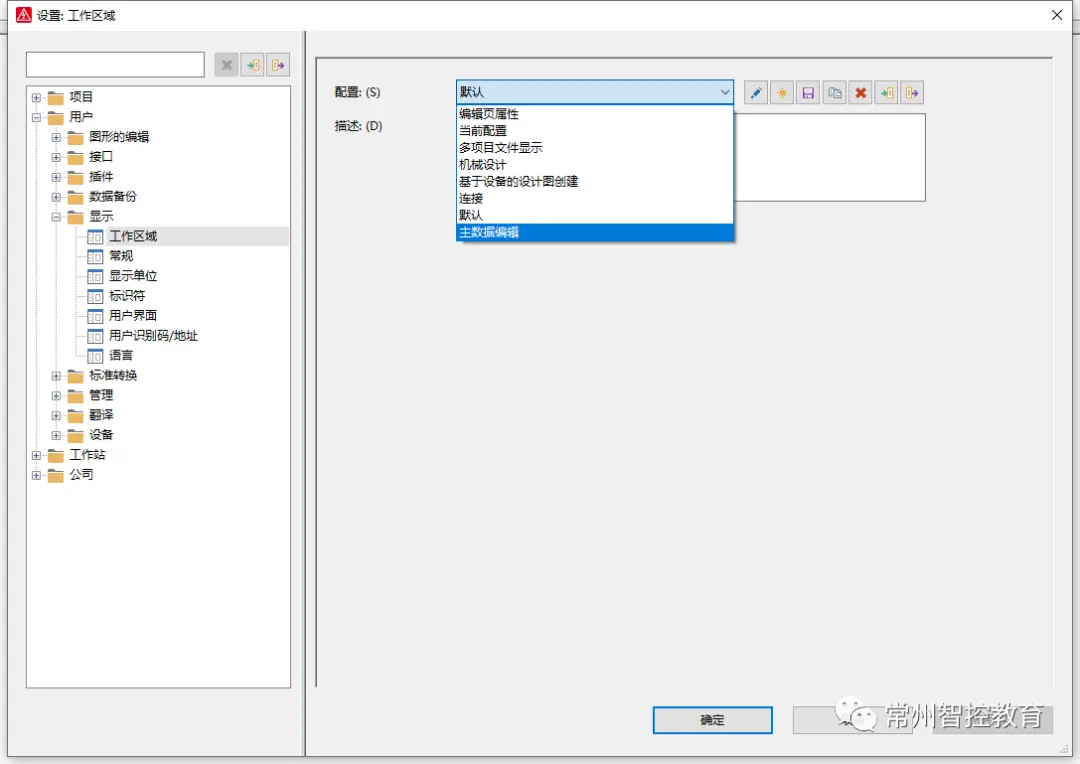Collapse the 显示 folder node

pos(56,216)
